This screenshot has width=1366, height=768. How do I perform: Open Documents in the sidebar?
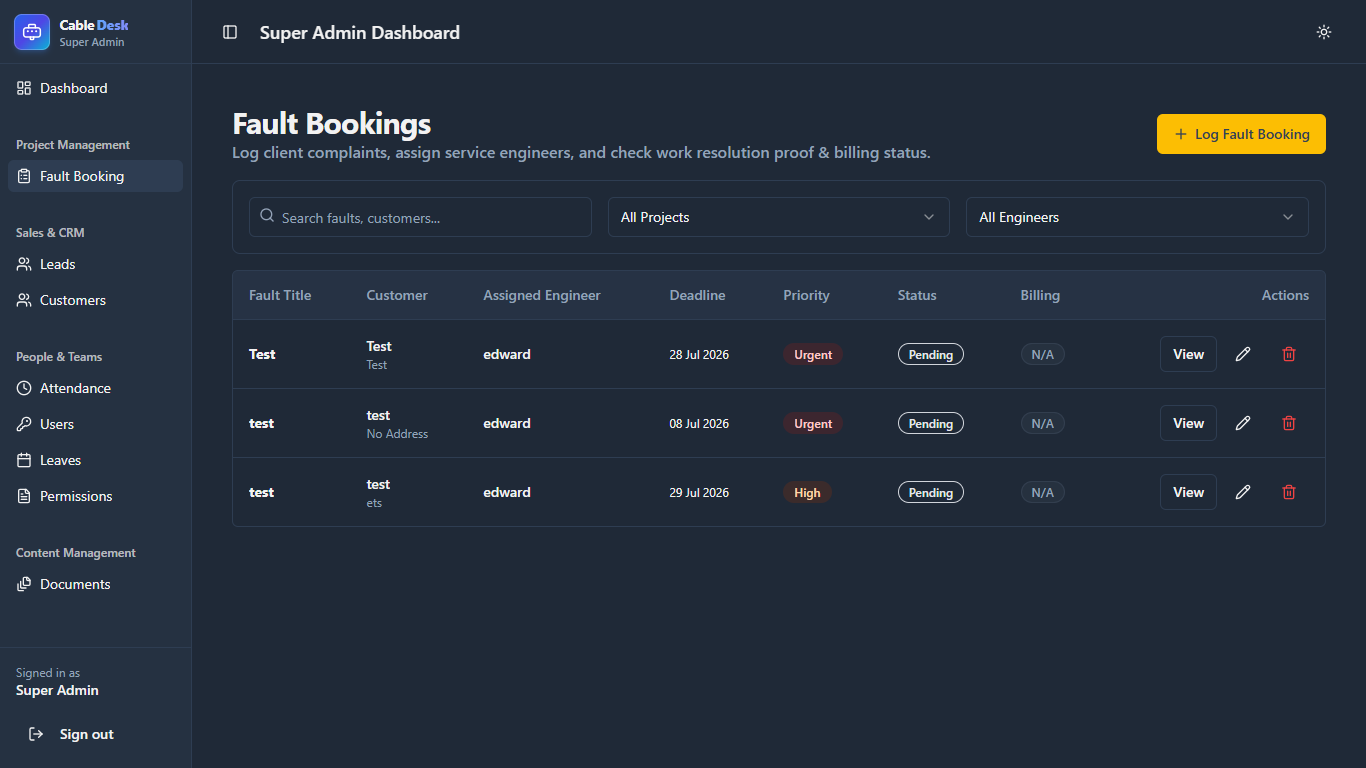(95, 584)
